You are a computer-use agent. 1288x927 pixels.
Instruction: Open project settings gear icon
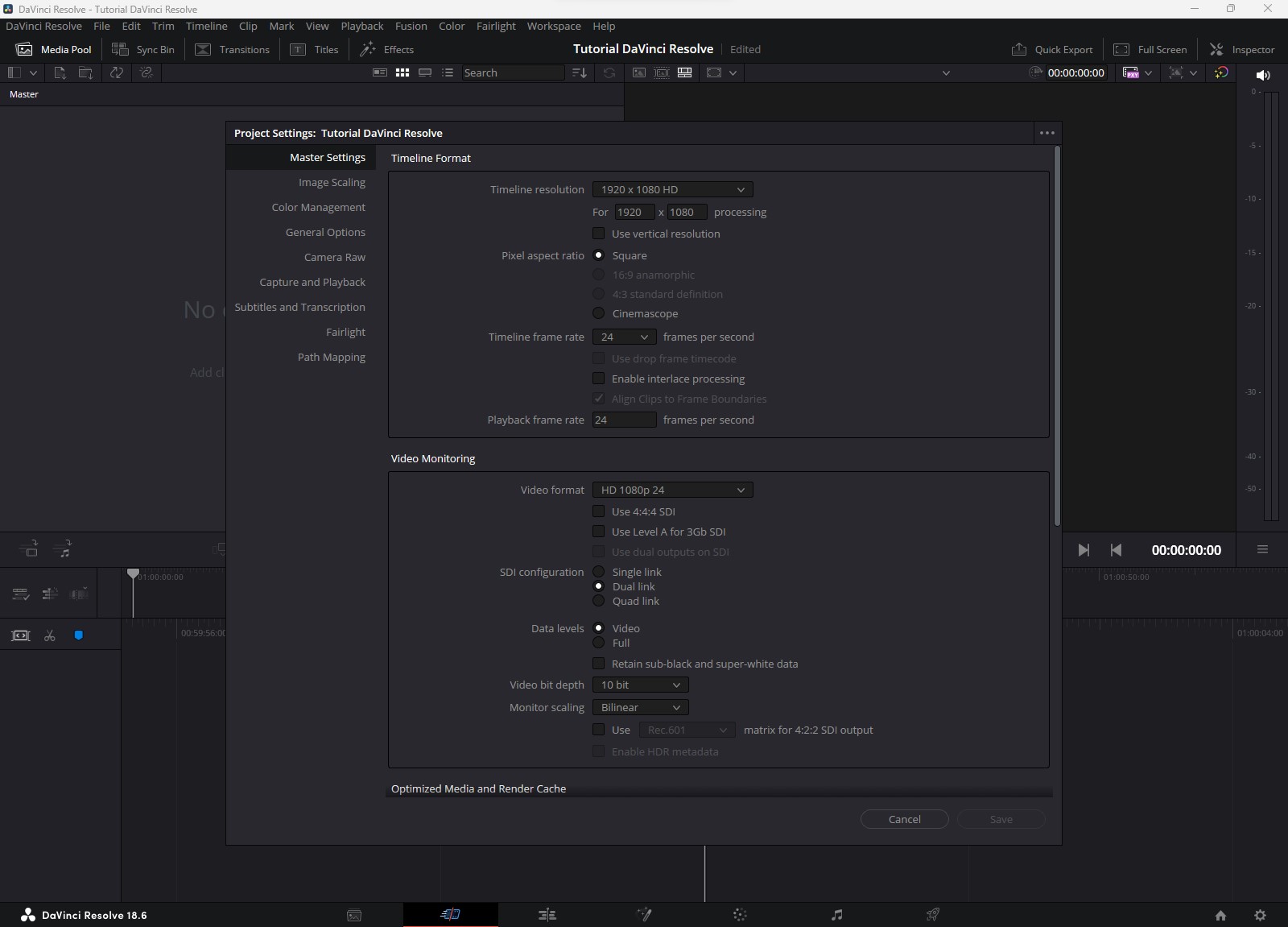coord(1261,915)
